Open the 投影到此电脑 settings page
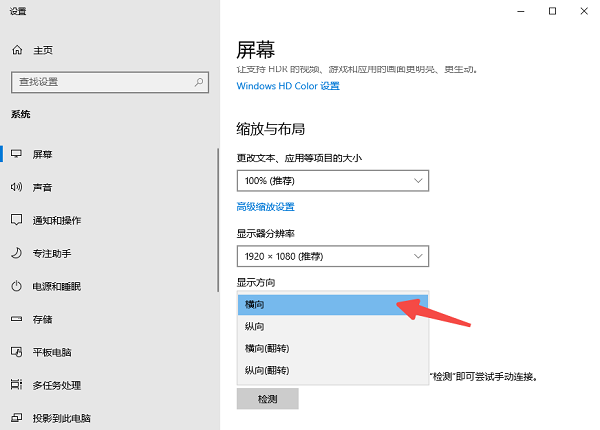Viewport: 600px width, 430px height. point(61,418)
